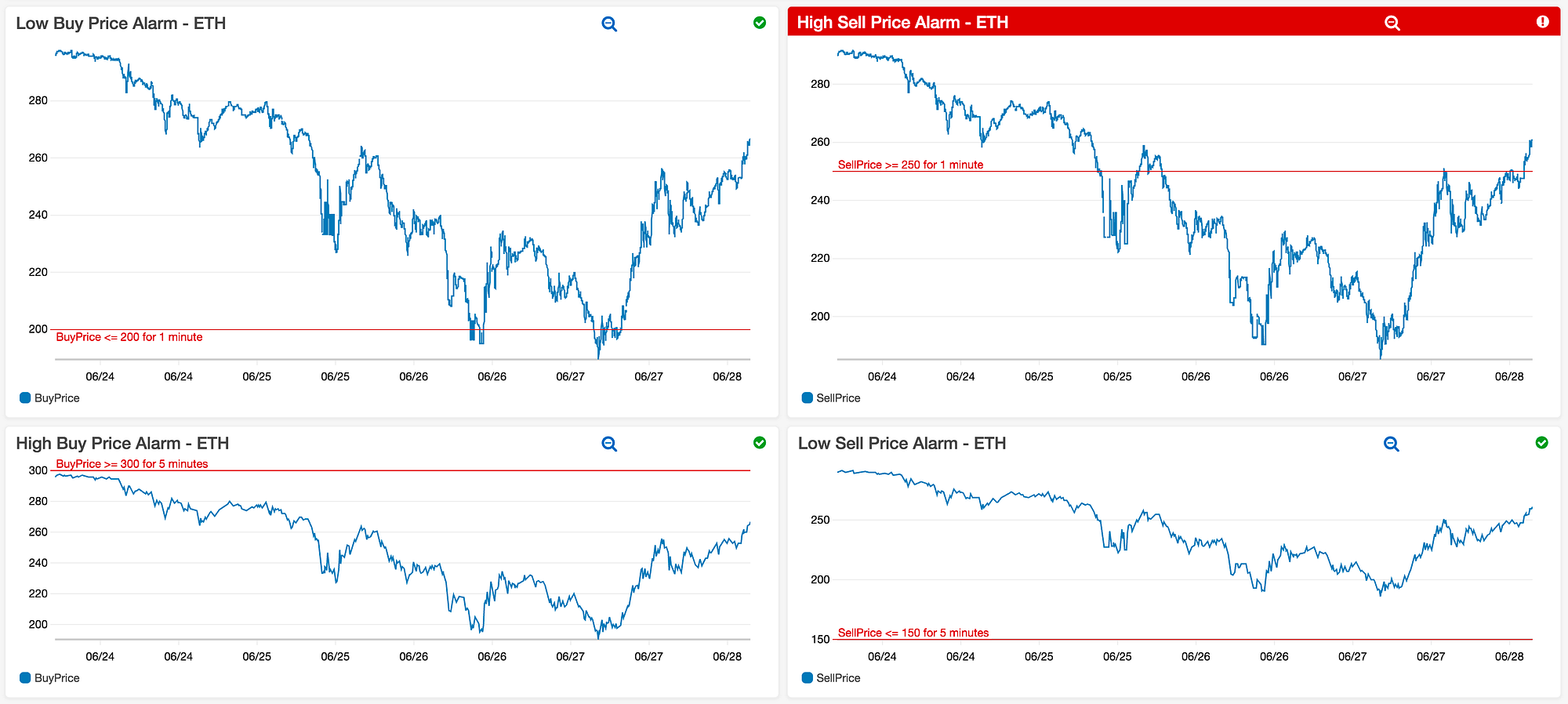The image size is (1568, 704).
Task: Zoom out the Low Buy Price Alarm chart
Action: [x=609, y=24]
